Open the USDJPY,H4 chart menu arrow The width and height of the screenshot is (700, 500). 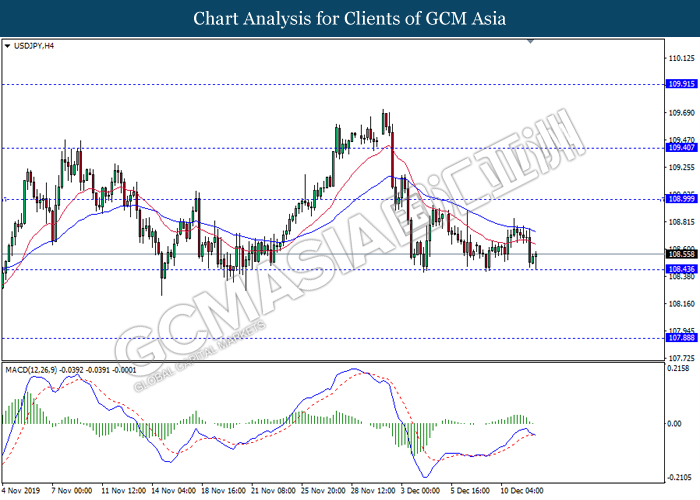click(x=7, y=46)
